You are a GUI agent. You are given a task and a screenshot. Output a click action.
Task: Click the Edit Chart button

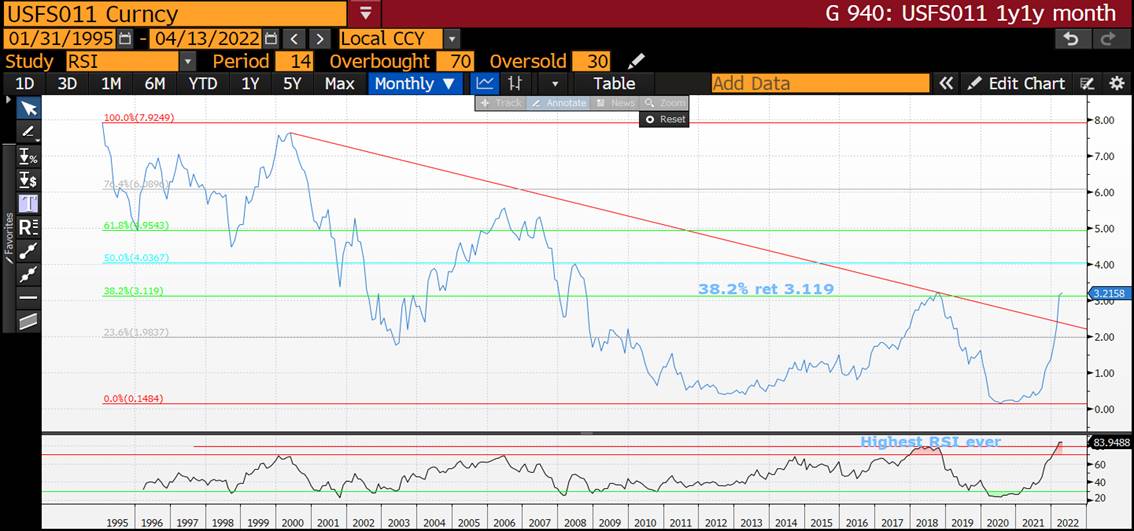pyautogui.click(x=1017, y=84)
